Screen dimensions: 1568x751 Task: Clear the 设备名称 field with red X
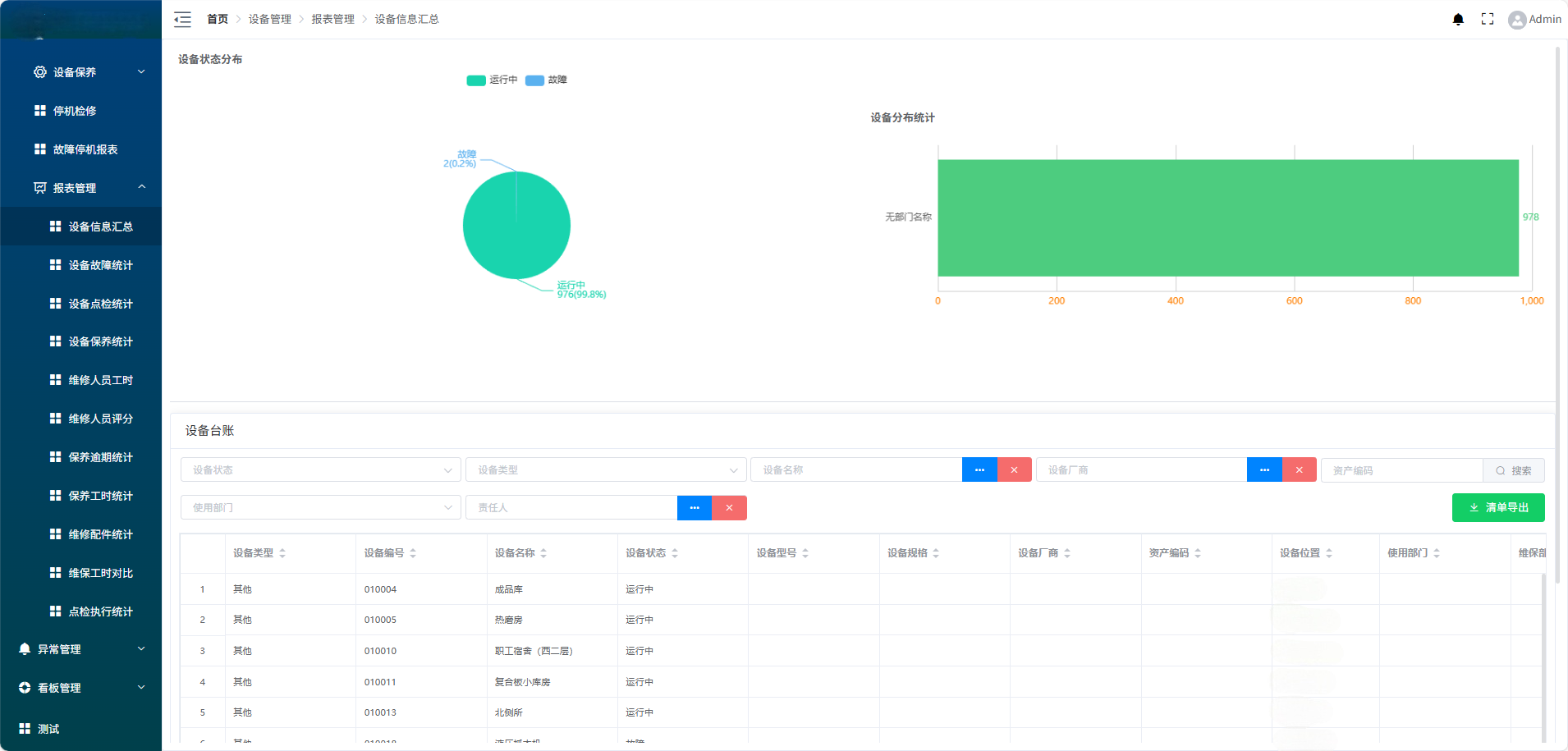(x=1014, y=470)
